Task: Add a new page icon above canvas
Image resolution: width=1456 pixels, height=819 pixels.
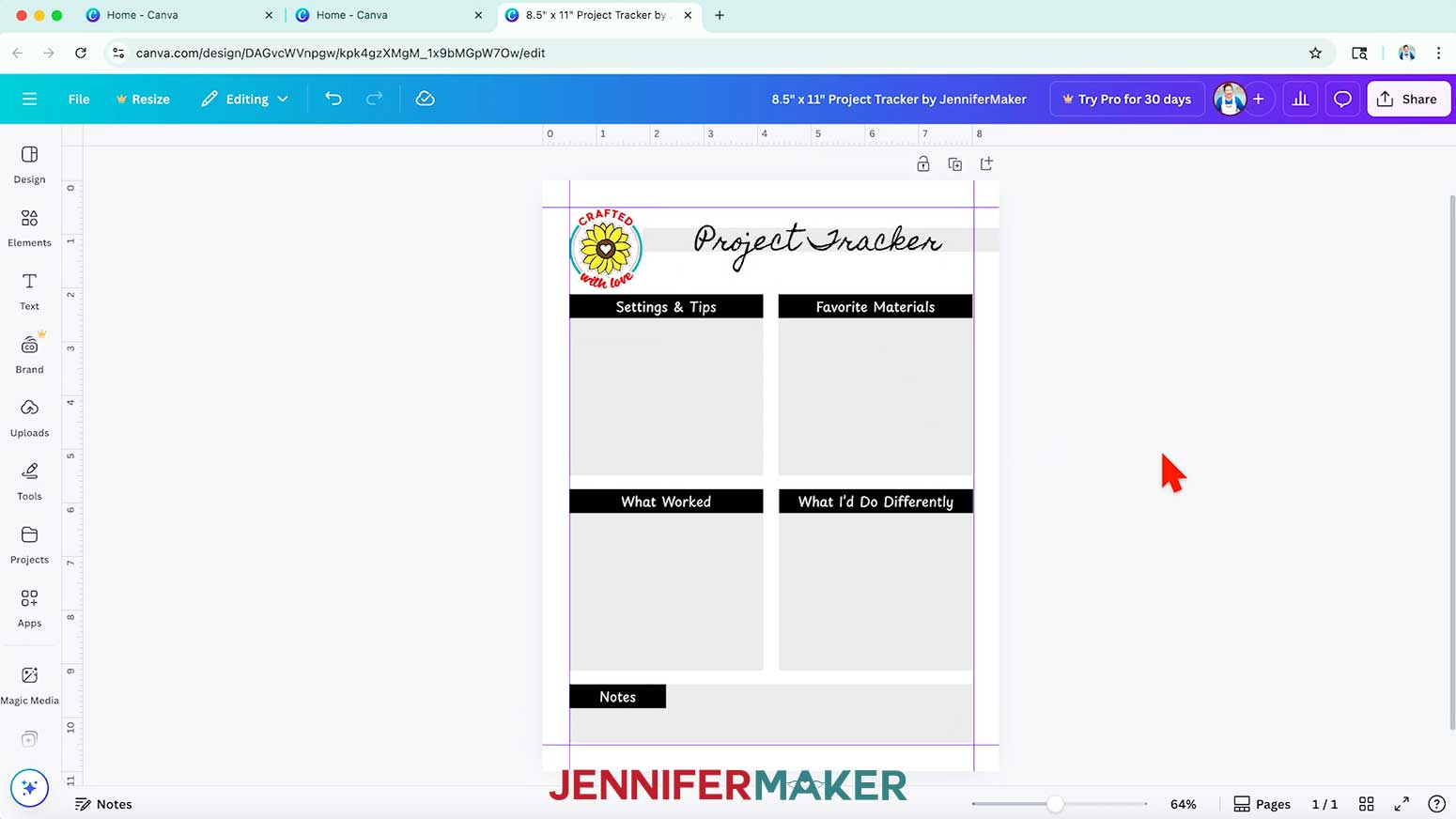Action: pos(986,164)
